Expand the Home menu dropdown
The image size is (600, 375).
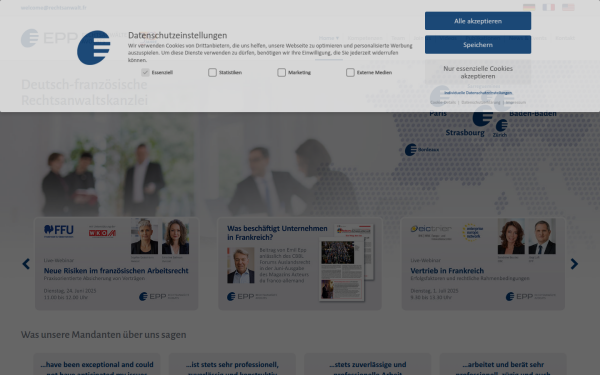[x=329, y=38]
